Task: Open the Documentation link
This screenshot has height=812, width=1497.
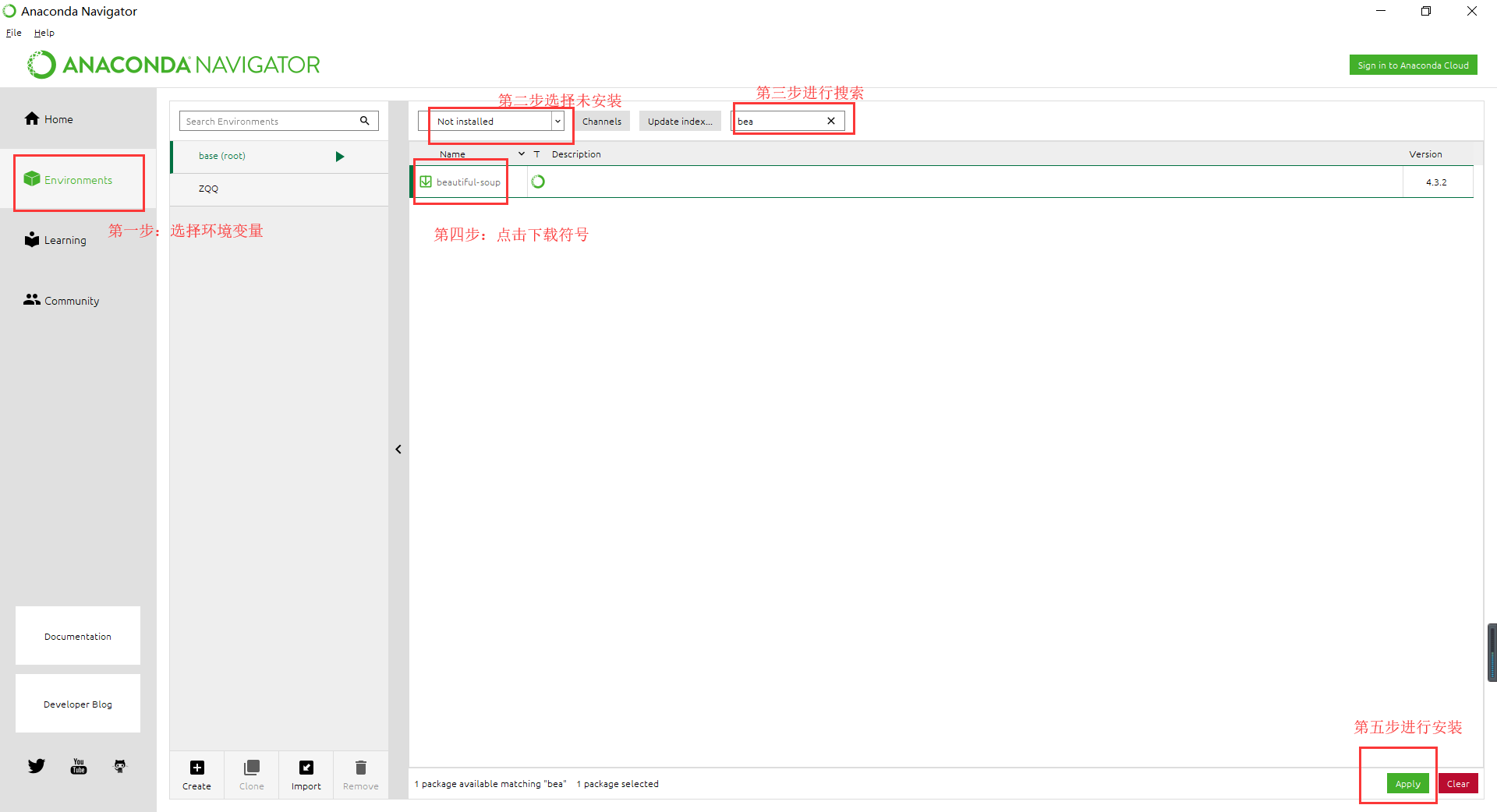Action: pos(78,636)
